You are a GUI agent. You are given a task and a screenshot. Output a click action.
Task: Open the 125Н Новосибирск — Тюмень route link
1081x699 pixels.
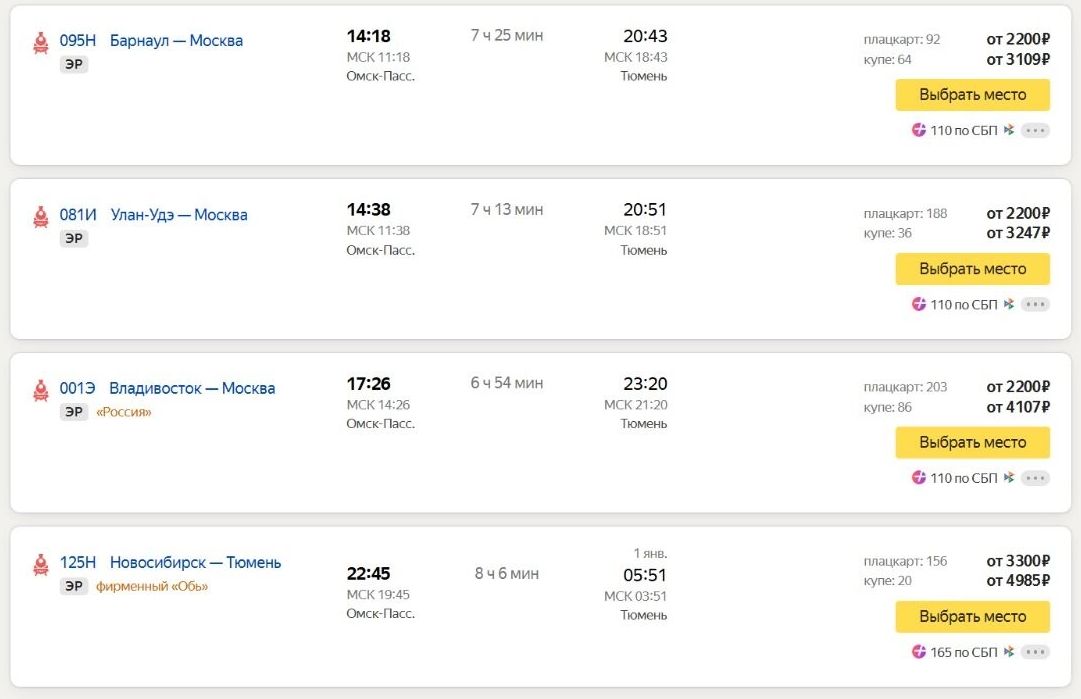[x=170, y=563]
